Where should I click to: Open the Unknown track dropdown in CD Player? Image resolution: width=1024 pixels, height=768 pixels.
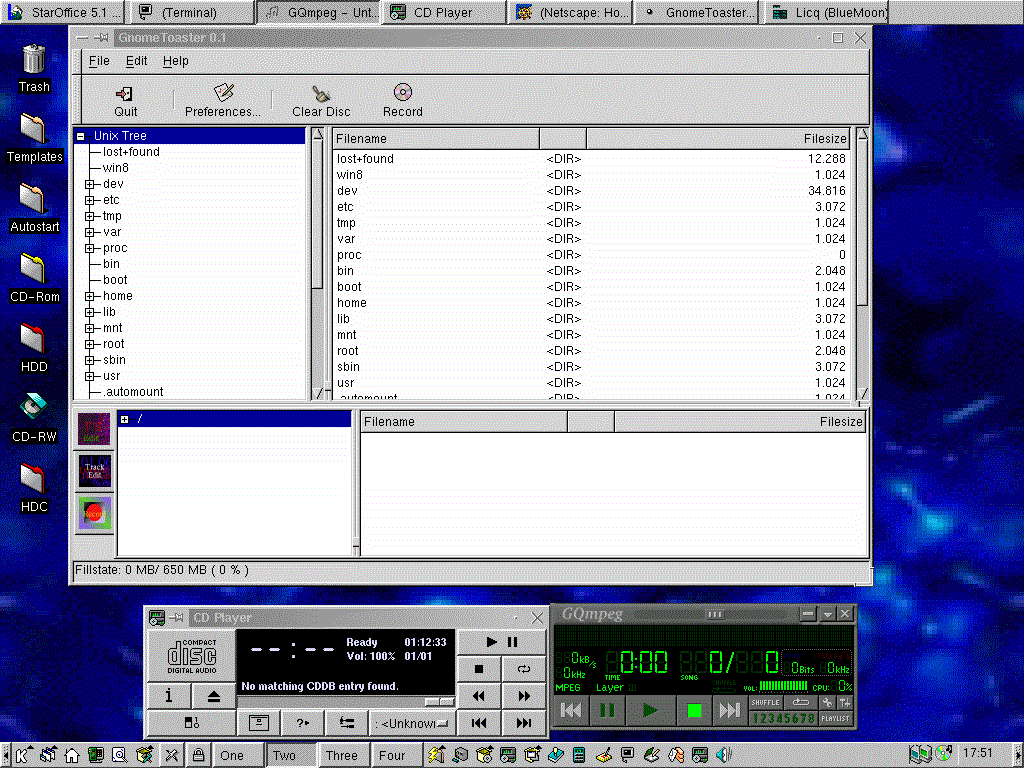click(413, 723)
